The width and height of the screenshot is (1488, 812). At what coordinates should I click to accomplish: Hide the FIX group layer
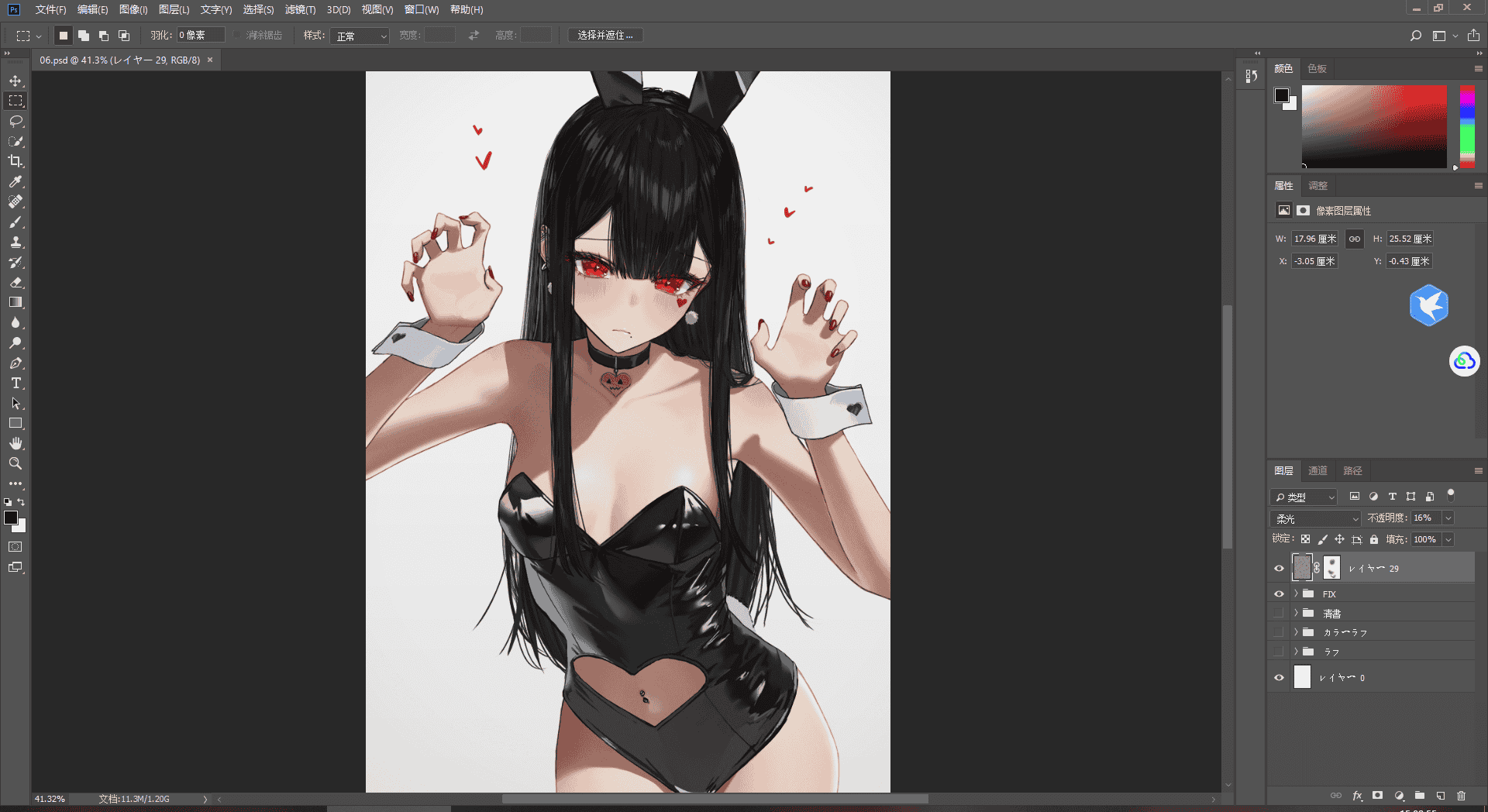(x=1279, y=594)
